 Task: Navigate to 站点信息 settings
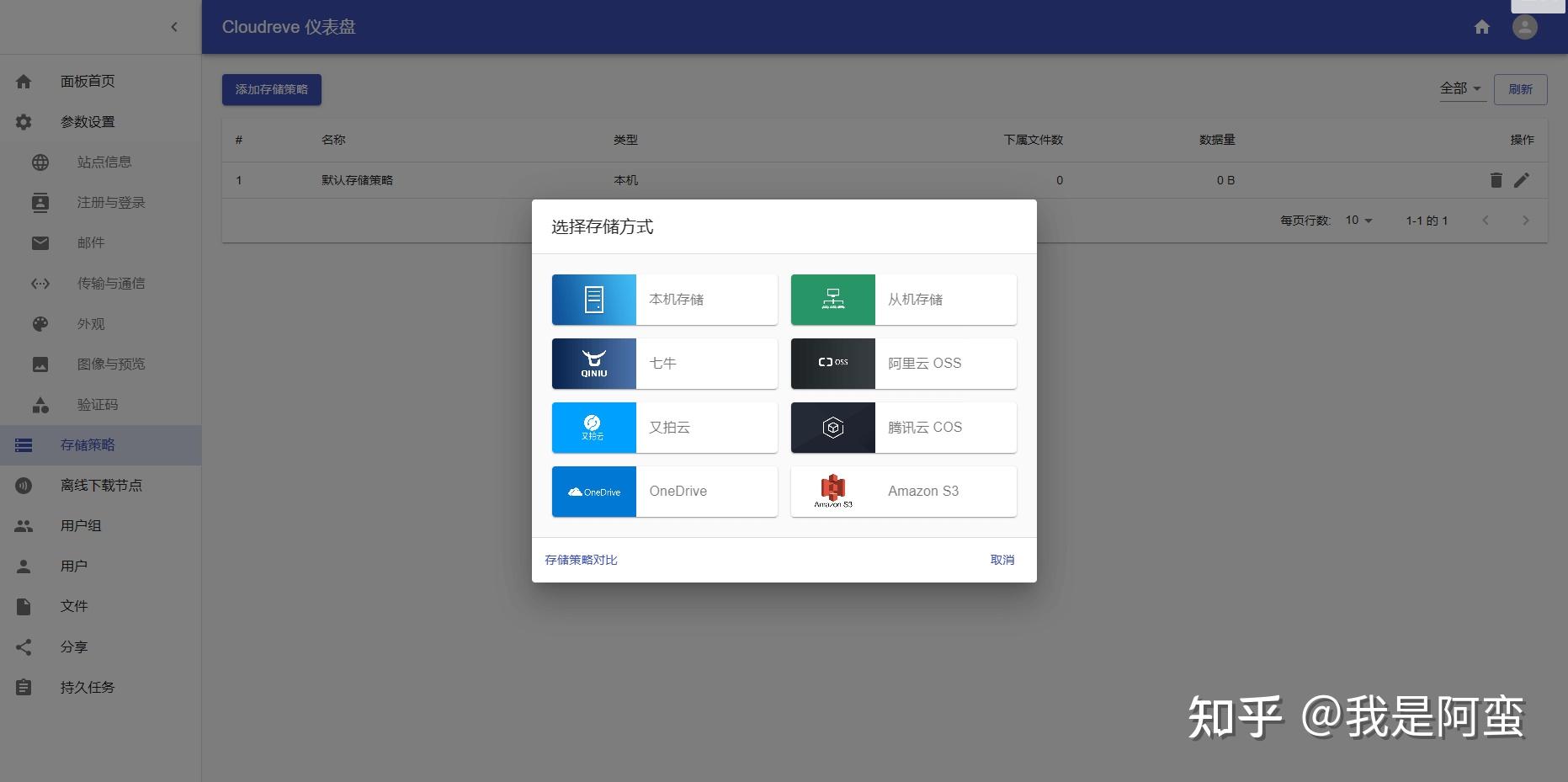(x=104, y=162)
